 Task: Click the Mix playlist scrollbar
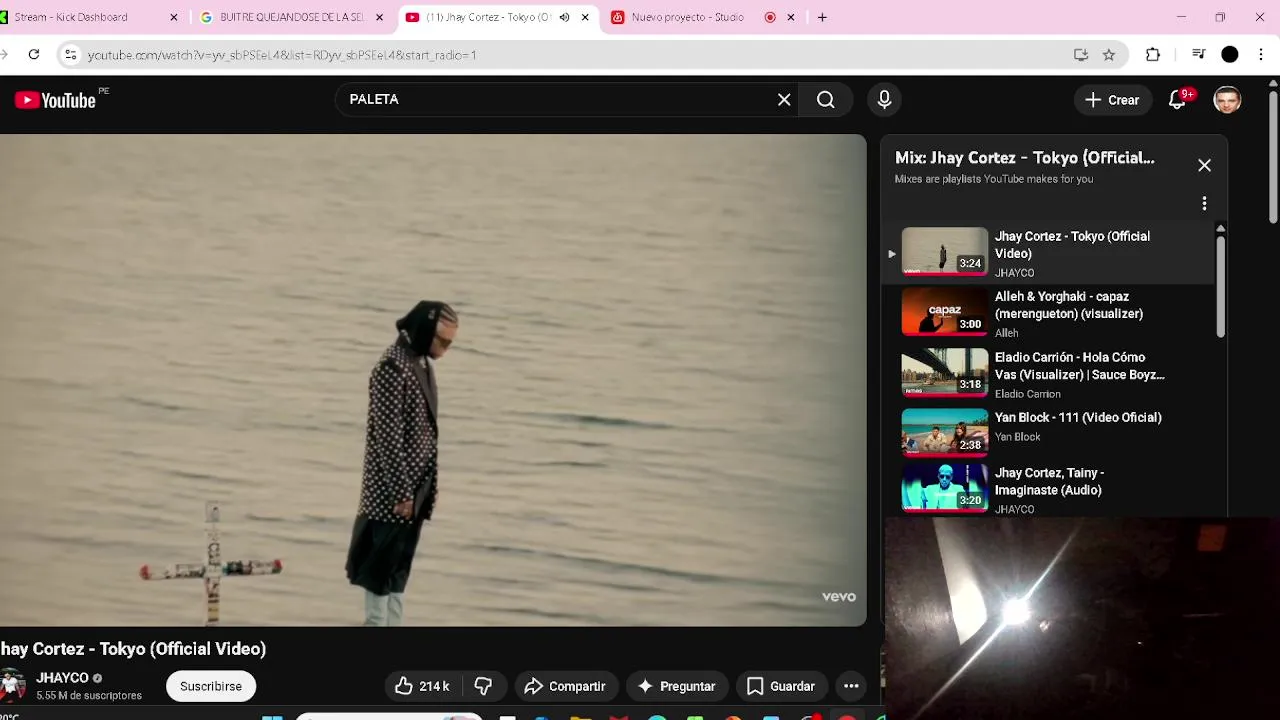(x=1220, y=285)
